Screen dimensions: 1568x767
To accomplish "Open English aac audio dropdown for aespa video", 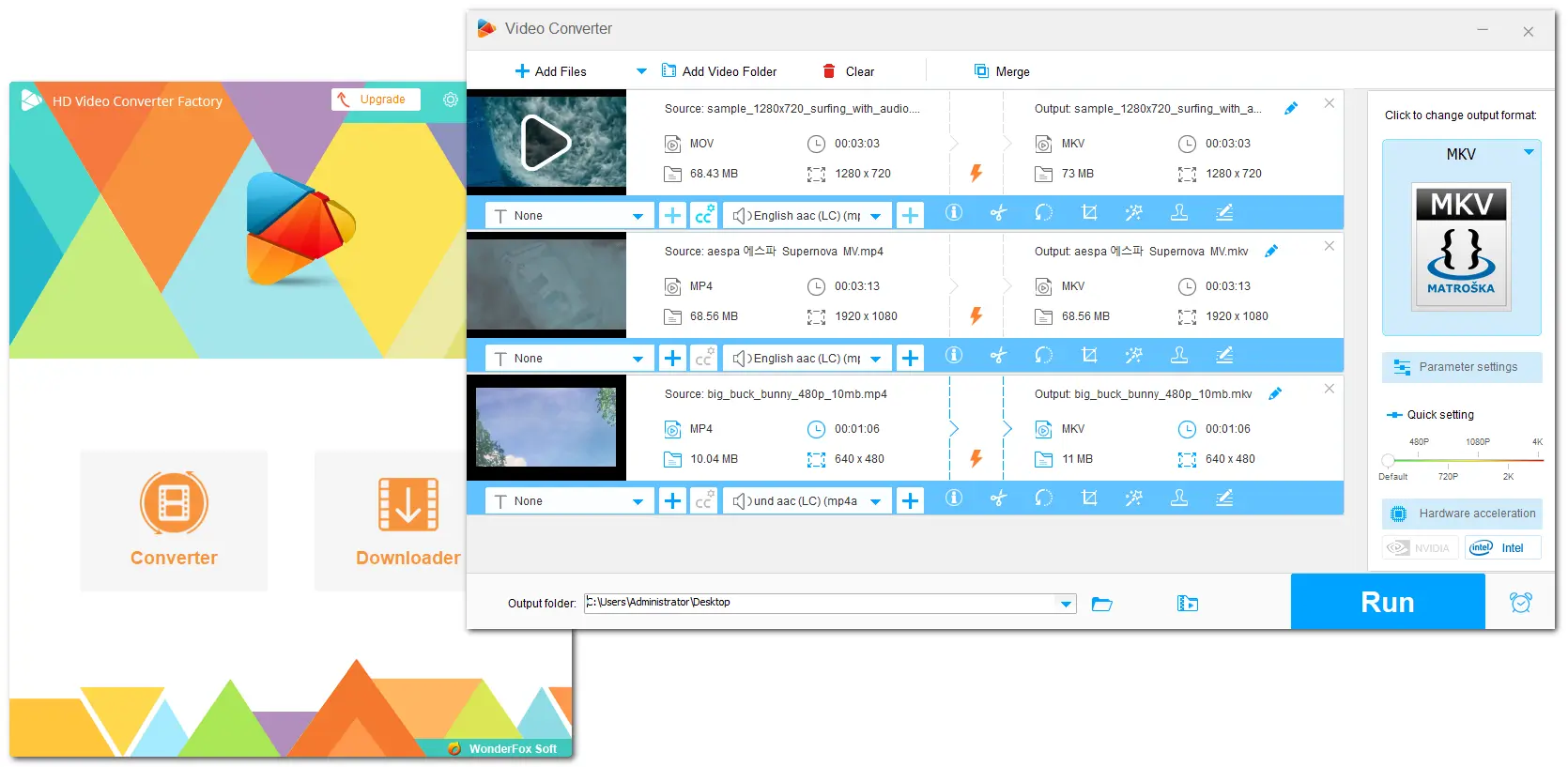I will click(807, 359).
